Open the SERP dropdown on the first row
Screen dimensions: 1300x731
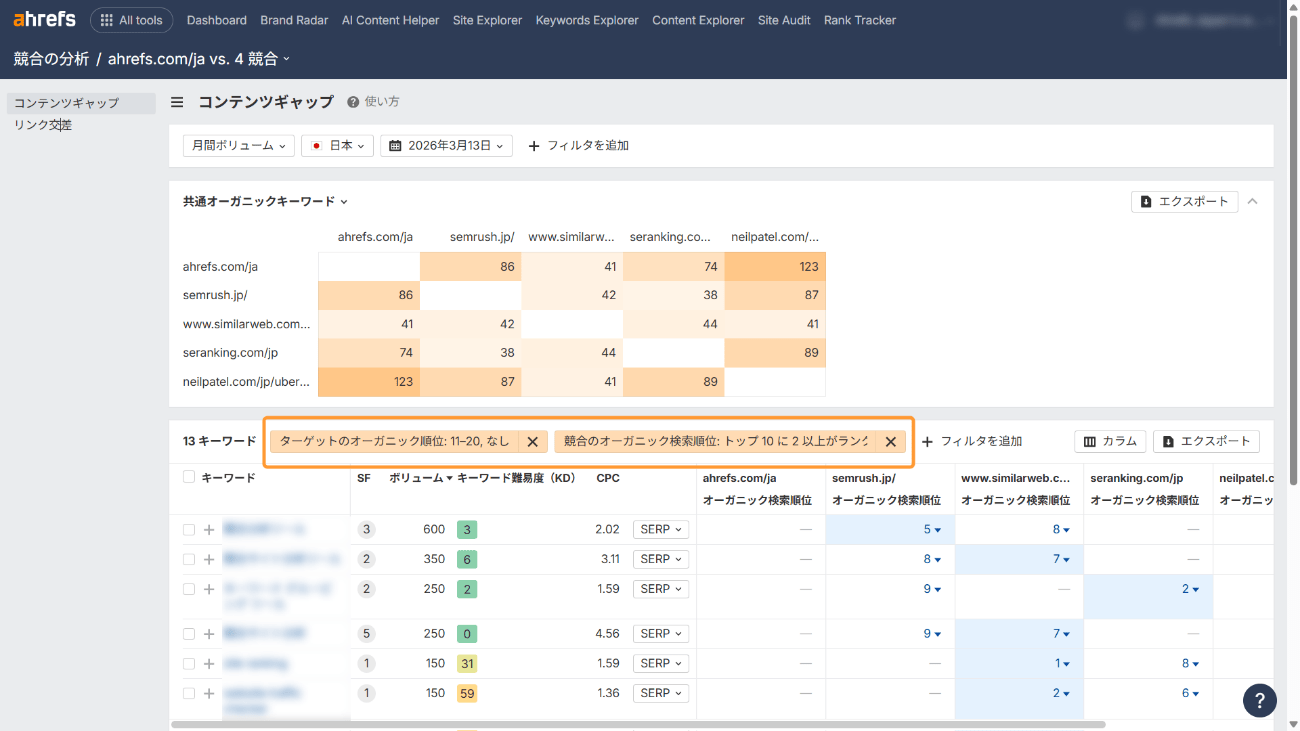tap(660, 529)
